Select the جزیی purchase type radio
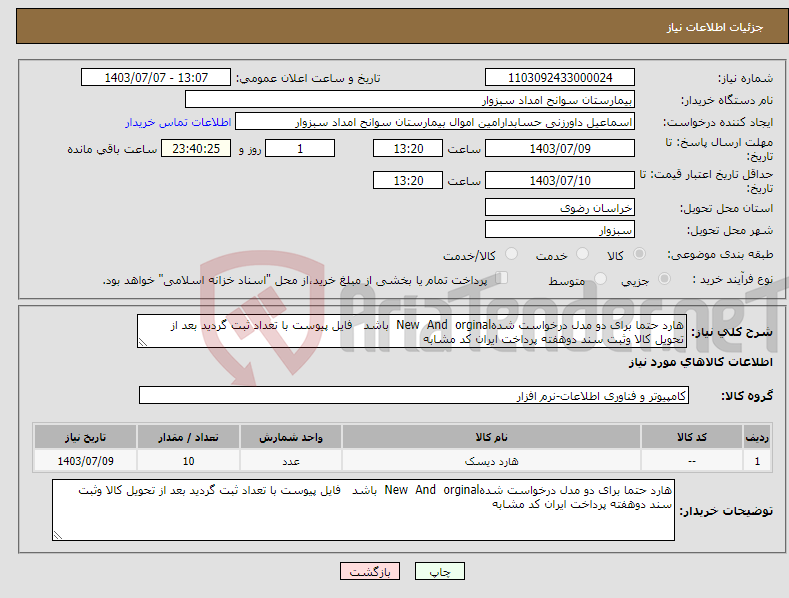 click(x=664, y=279)
